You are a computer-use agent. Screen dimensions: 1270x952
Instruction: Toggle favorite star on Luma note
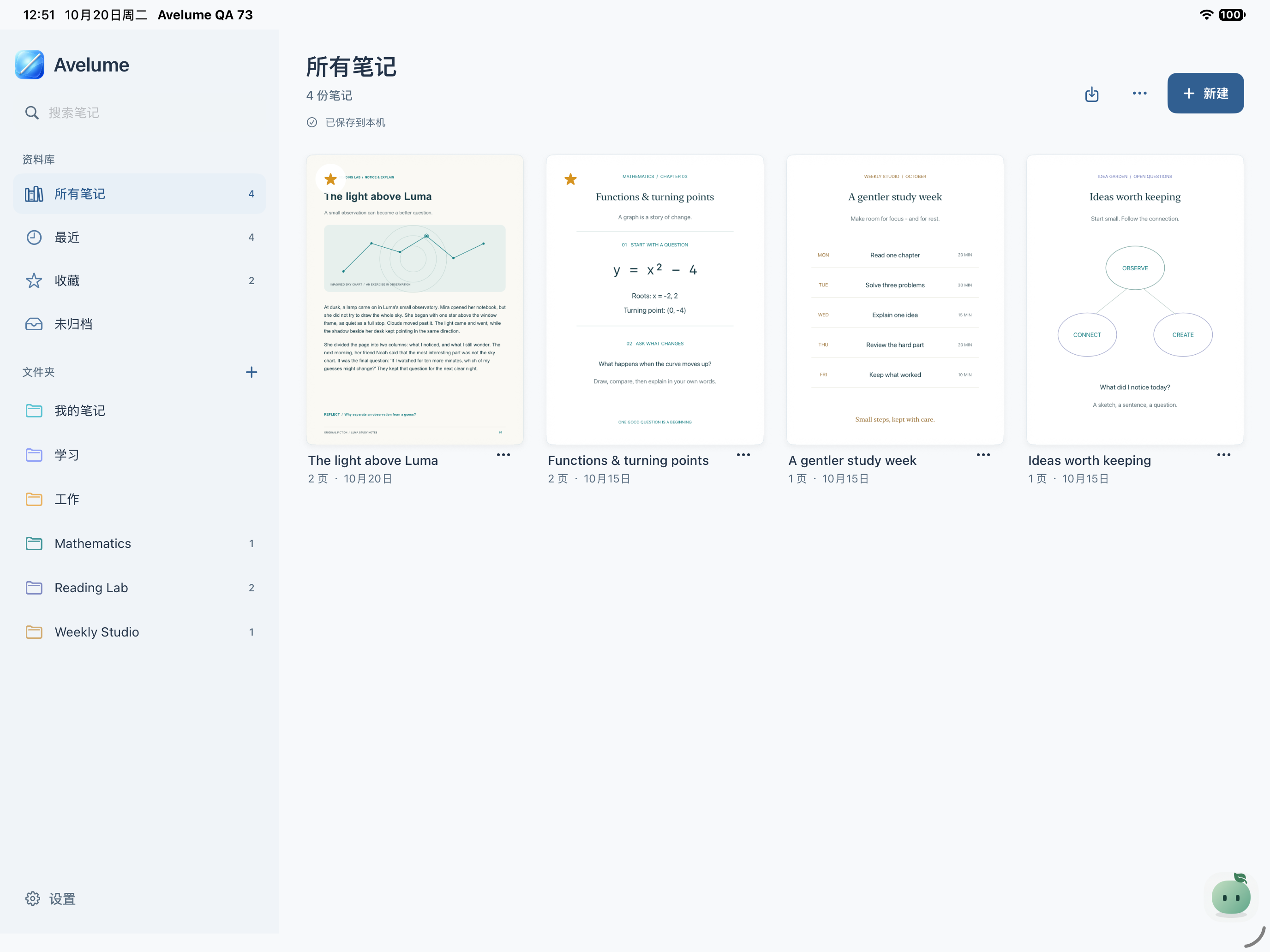coord(331,179)
